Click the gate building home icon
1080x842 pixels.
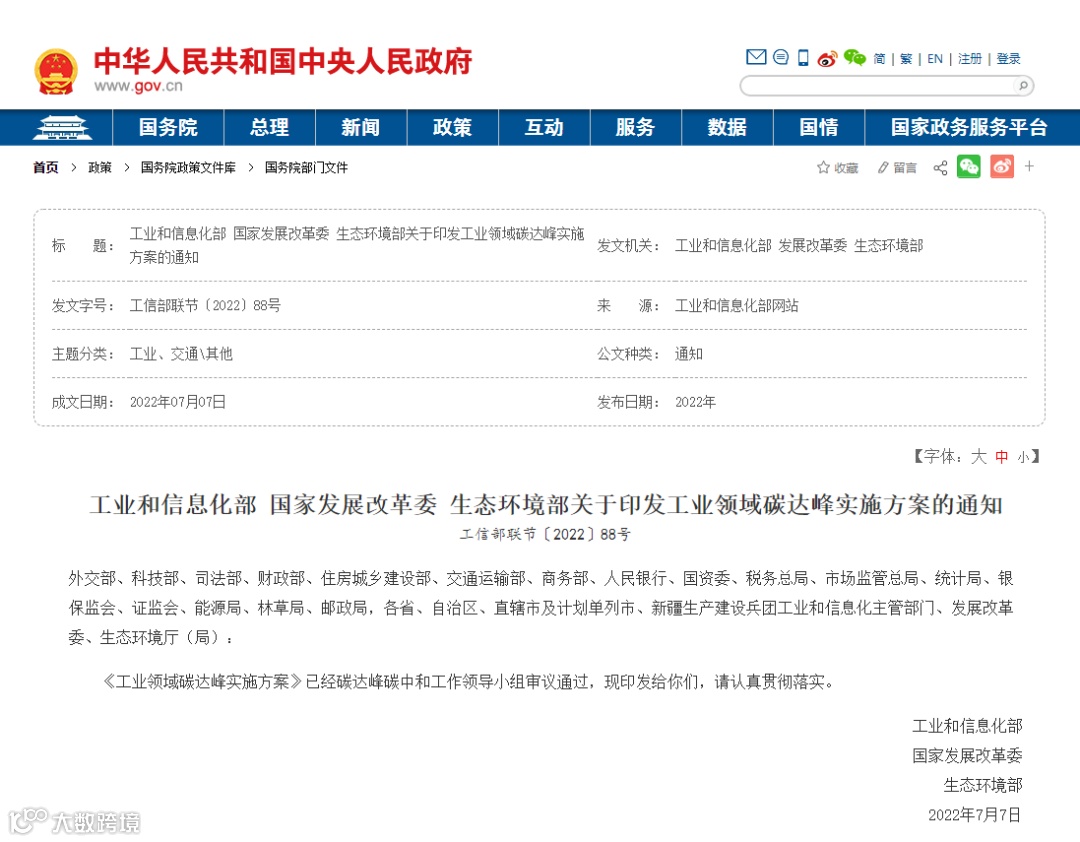(63, 128)
